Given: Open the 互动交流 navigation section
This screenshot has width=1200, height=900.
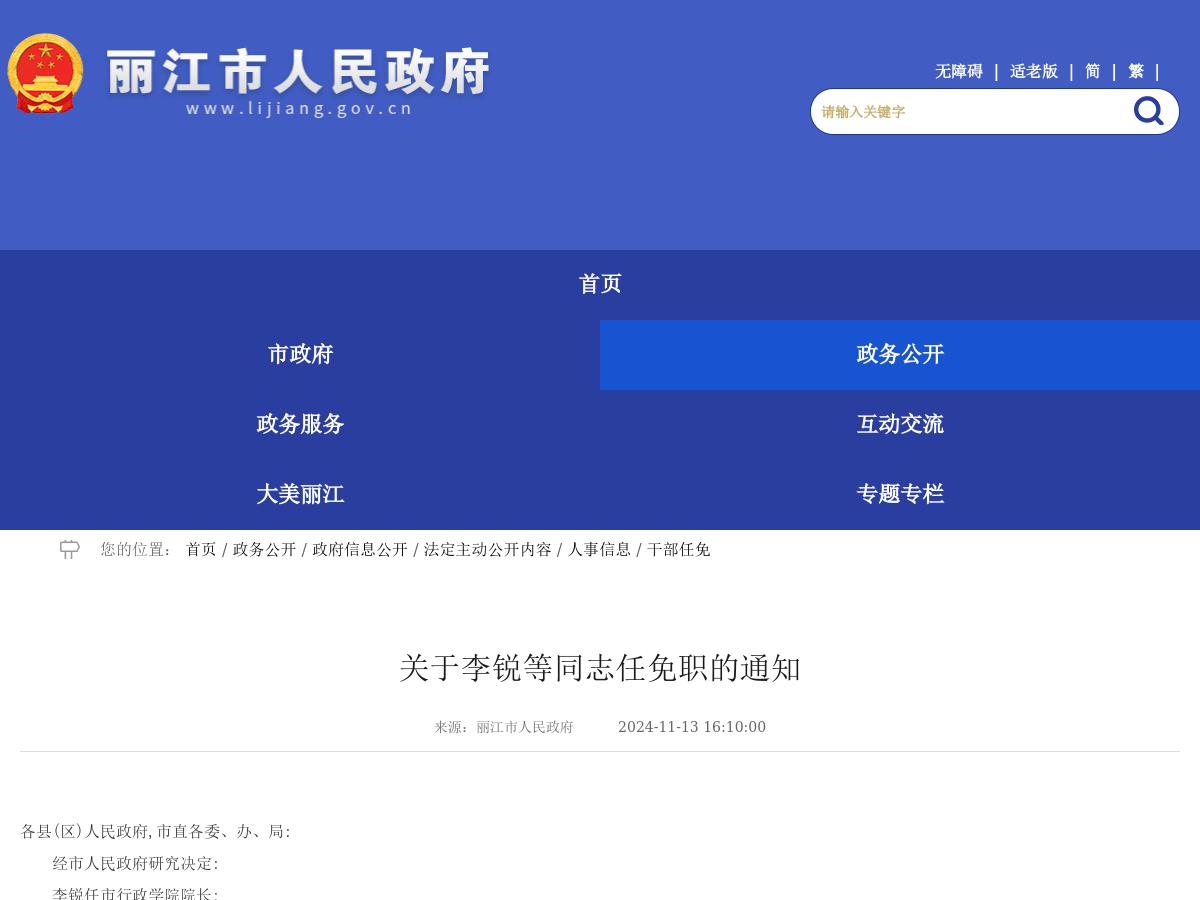Looking at the screenshot, I should point(899,424).
